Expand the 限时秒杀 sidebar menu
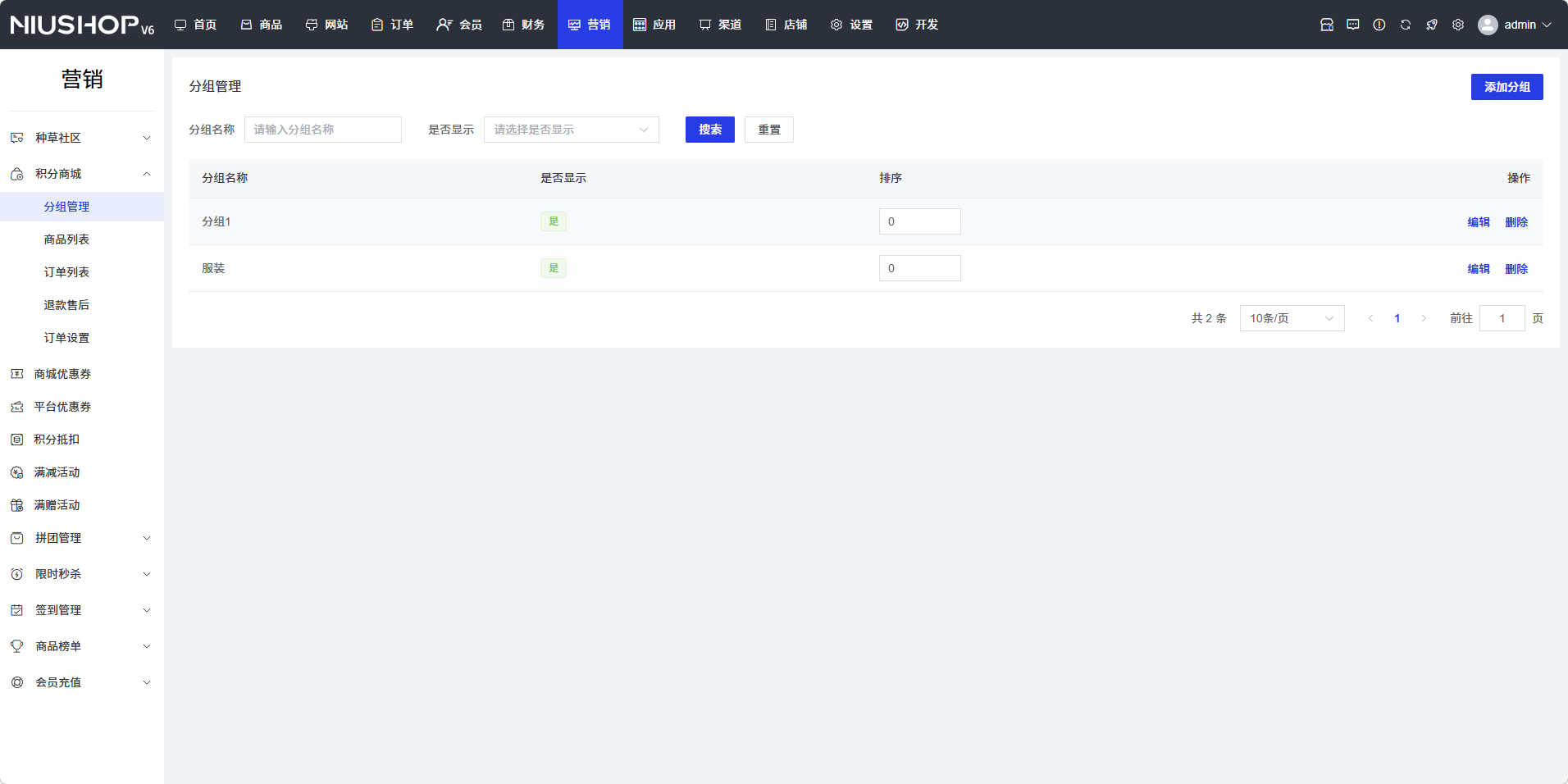1568x784 pixels. click(x=81, y=574)
